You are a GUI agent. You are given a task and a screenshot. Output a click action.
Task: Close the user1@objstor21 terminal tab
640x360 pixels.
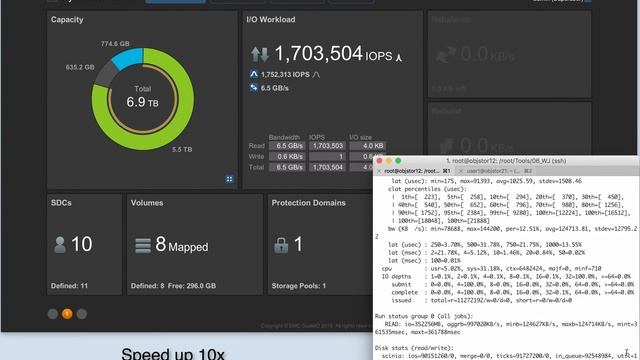(x=461, y=171)
